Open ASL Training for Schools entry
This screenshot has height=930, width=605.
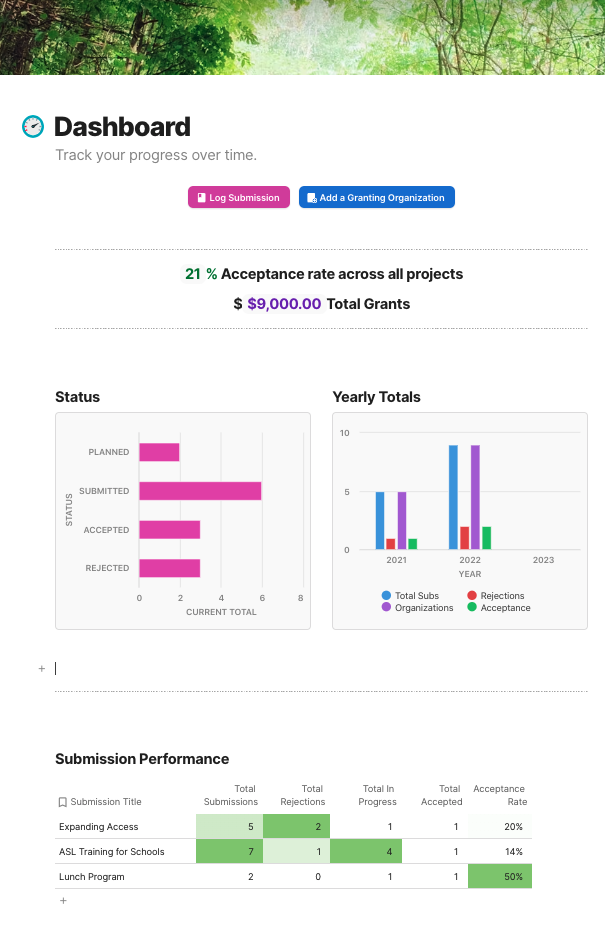[112, 852]
